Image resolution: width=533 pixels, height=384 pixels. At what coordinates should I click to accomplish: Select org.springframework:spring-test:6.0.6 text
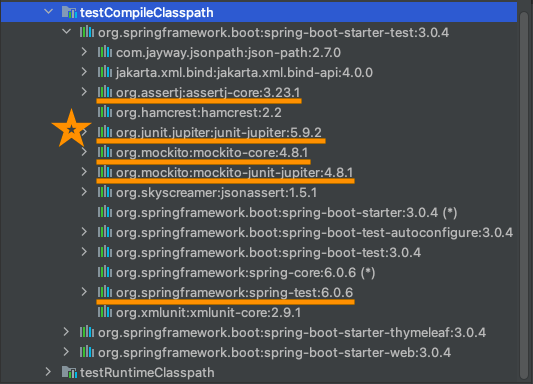[235, 293]
